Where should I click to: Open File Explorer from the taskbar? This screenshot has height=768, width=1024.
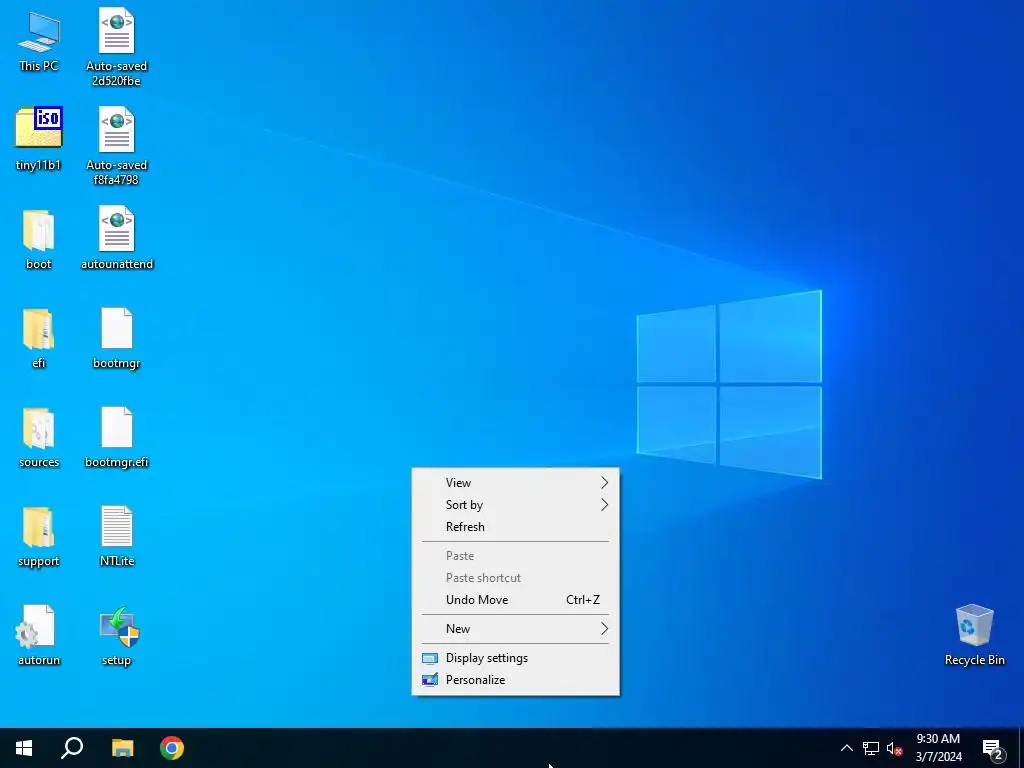tap(122, 748)
